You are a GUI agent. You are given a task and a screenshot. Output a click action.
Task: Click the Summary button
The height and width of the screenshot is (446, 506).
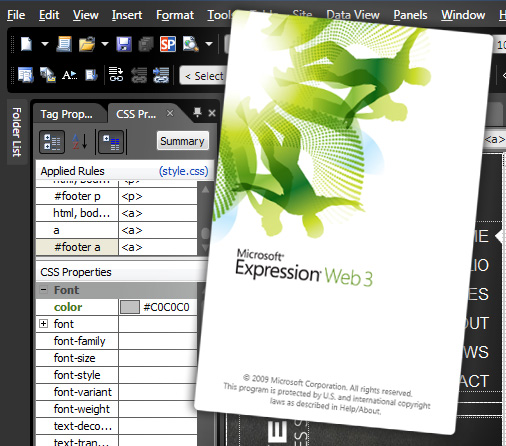point(182,141)
